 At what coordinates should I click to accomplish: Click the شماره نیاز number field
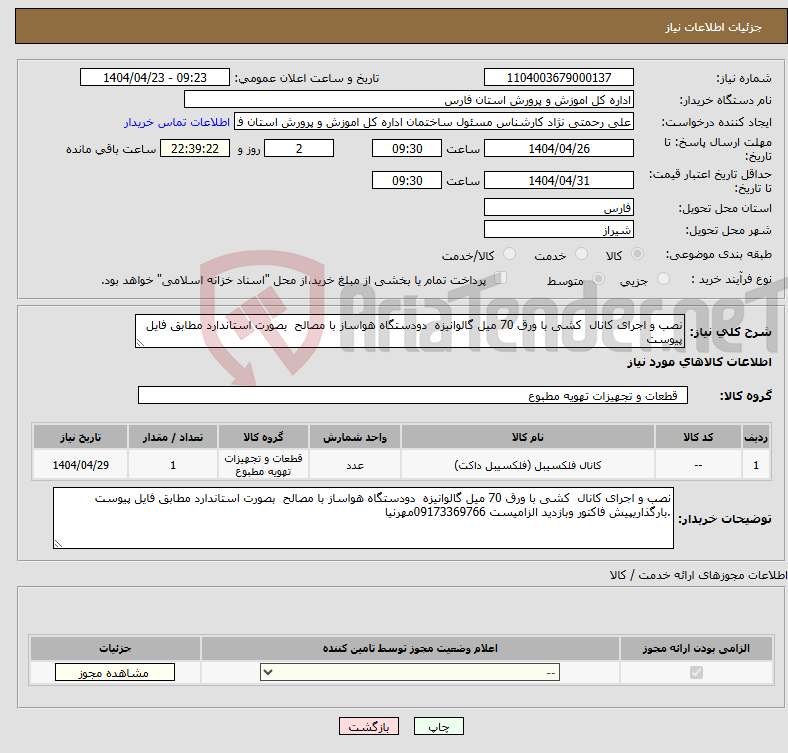tap(558, 77)
